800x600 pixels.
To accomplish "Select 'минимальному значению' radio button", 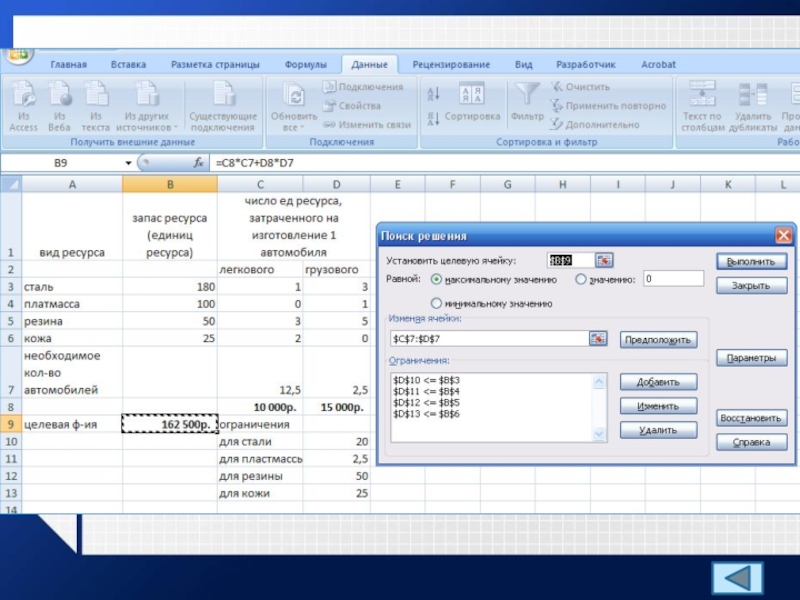I will click(x=436, y=303).
